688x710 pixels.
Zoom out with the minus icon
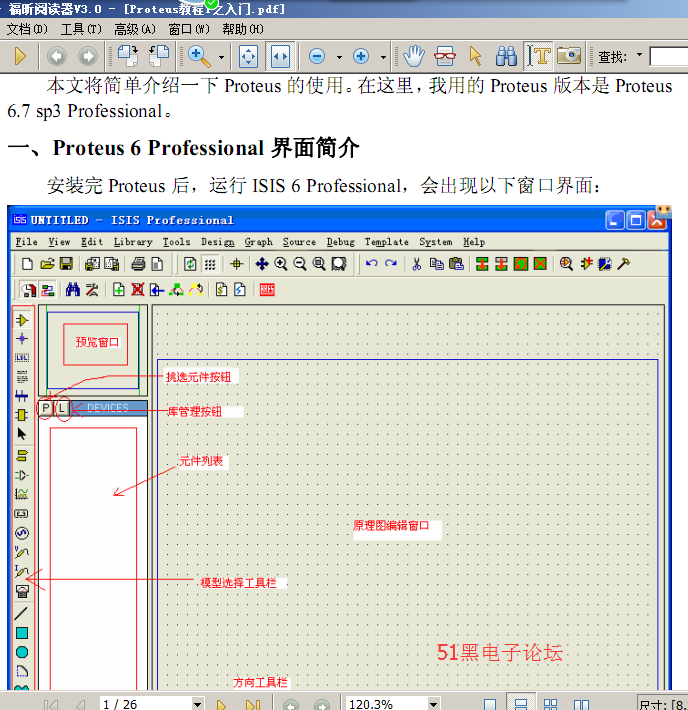pos(317,57)
